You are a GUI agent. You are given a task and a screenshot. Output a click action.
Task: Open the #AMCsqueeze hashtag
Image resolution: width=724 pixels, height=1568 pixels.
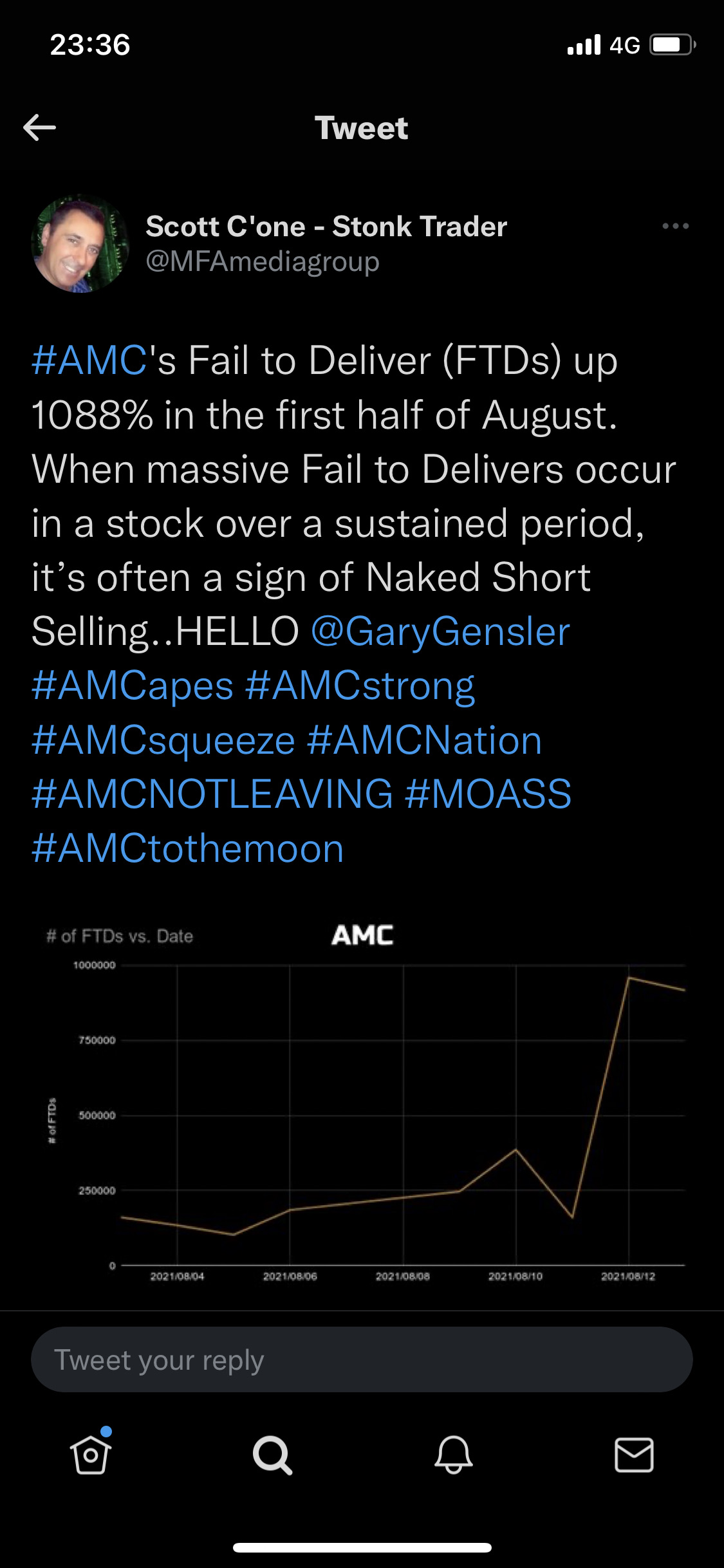163,740
